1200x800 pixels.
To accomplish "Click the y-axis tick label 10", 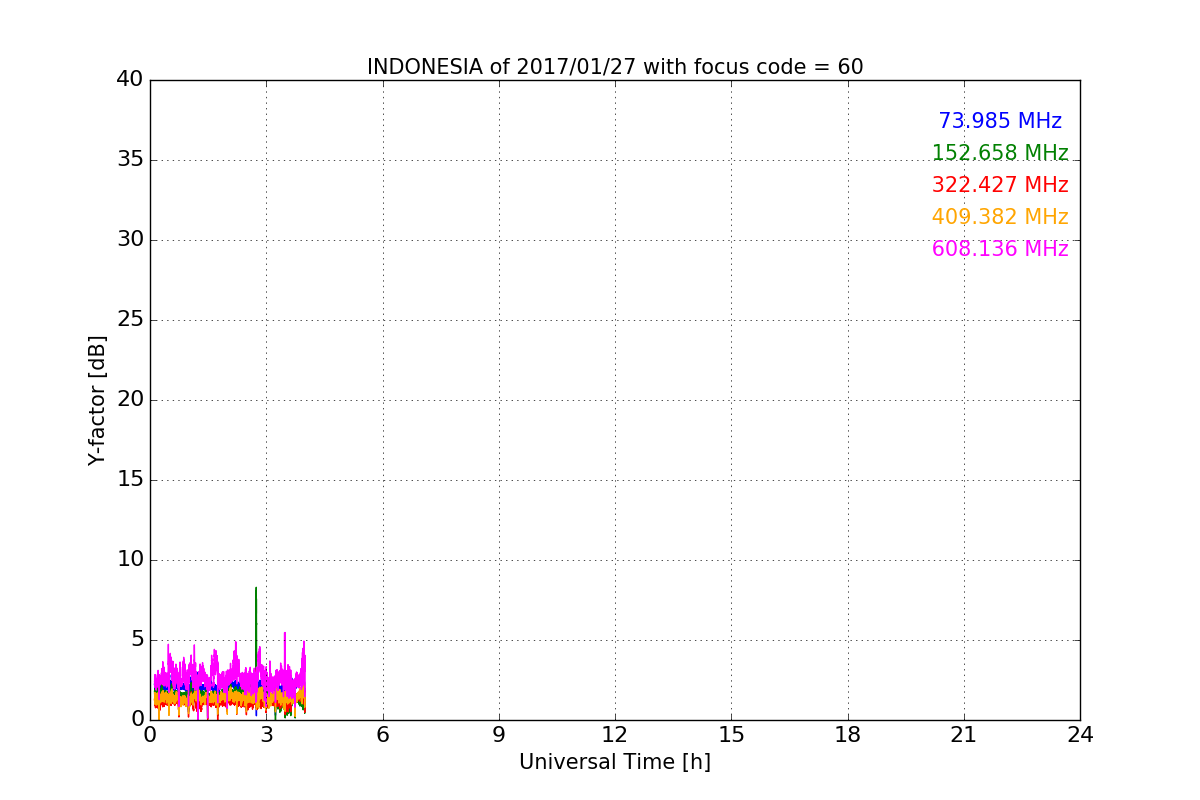I will click(130, 559).
